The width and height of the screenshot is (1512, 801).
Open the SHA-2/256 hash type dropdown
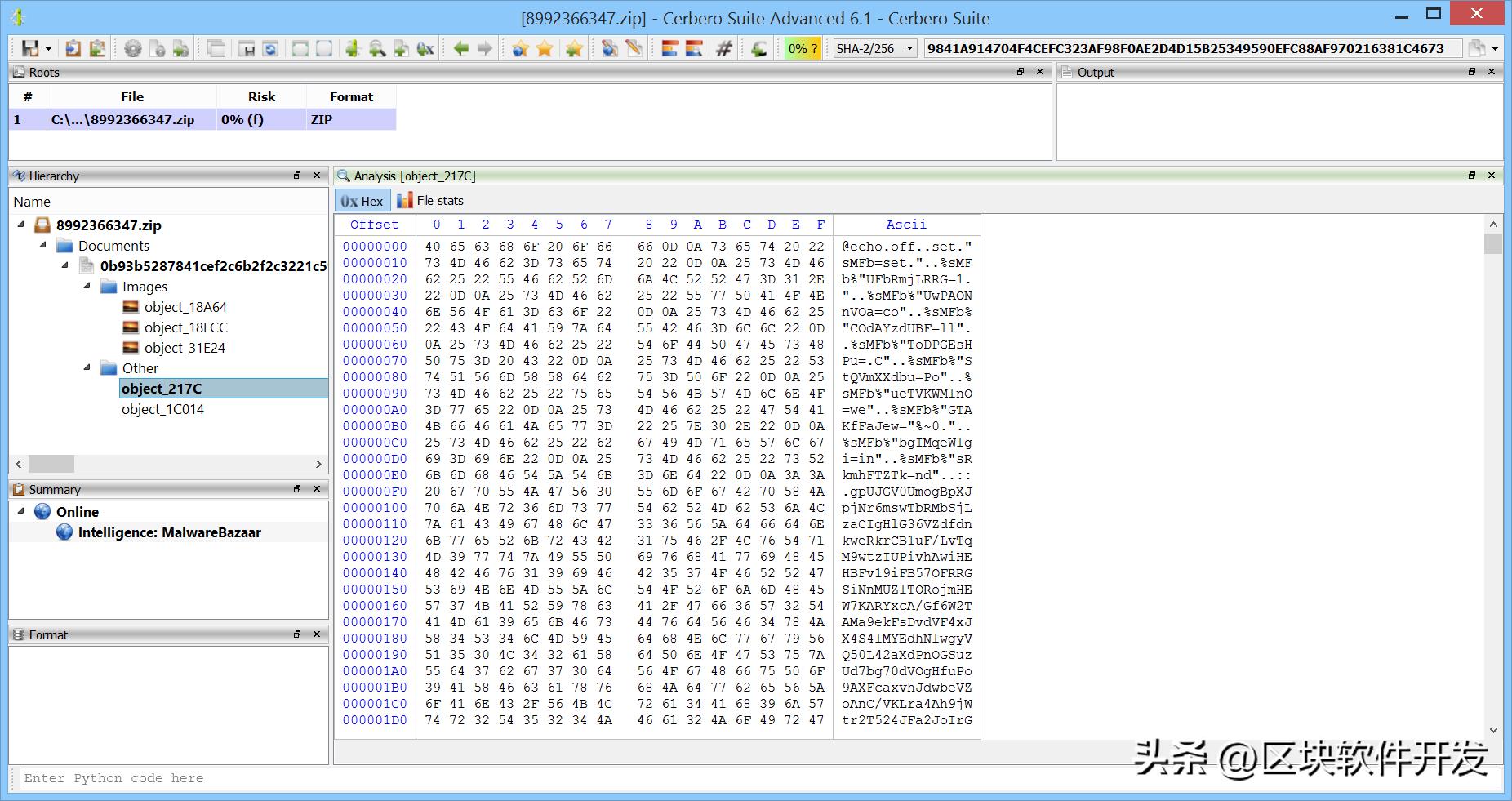point(909,49)
